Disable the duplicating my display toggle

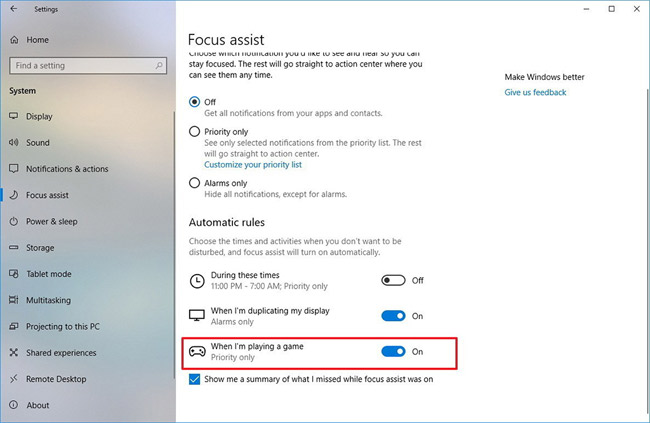393,316
